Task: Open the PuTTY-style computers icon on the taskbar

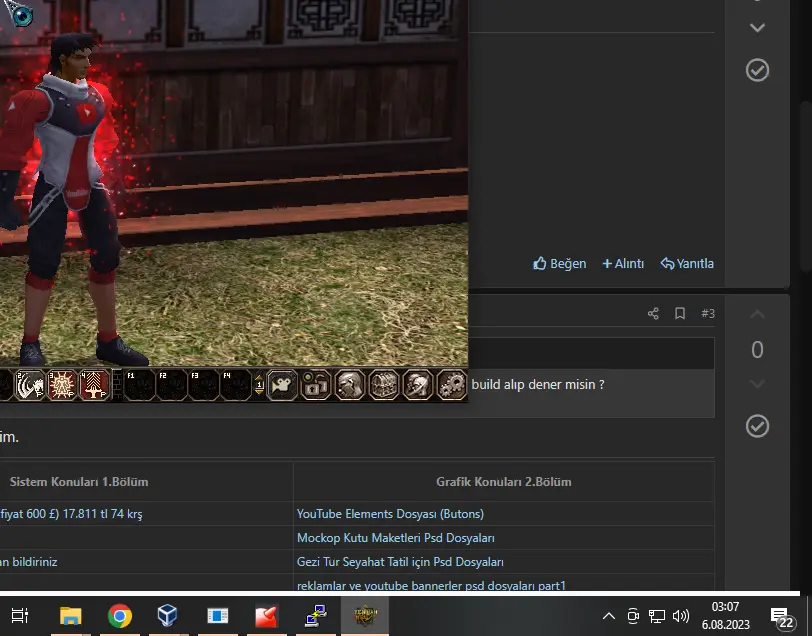Action: tap(315, 616)
